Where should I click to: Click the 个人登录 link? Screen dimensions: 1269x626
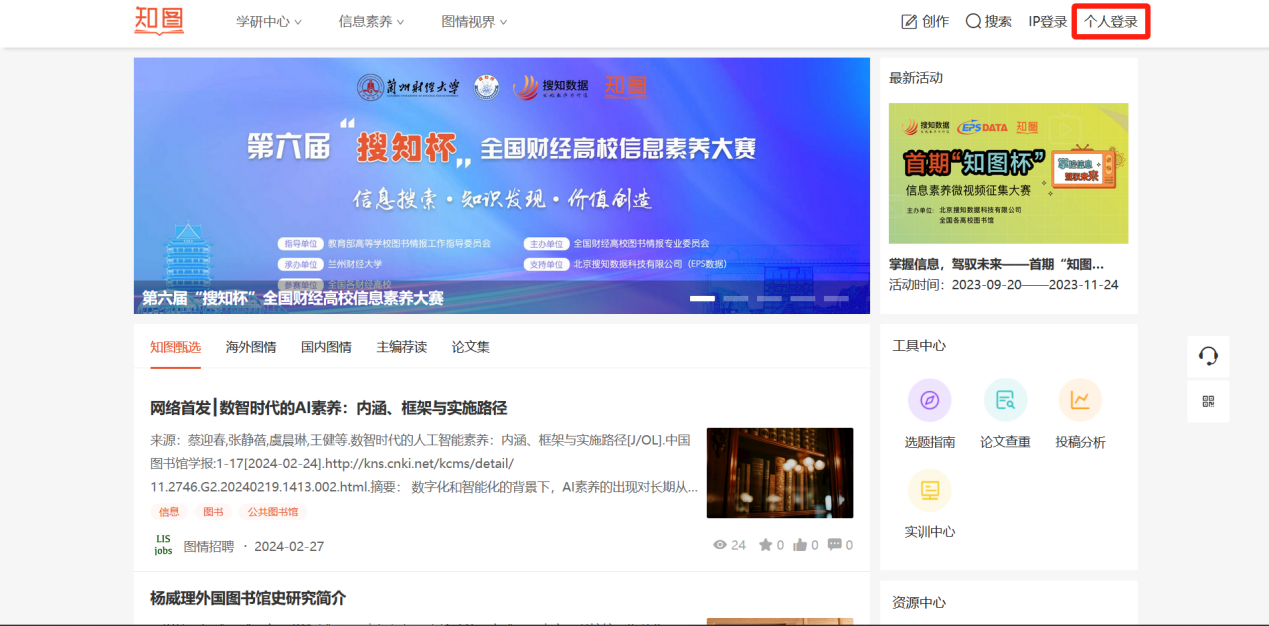pyautogui.click(x=1111, y=21)
